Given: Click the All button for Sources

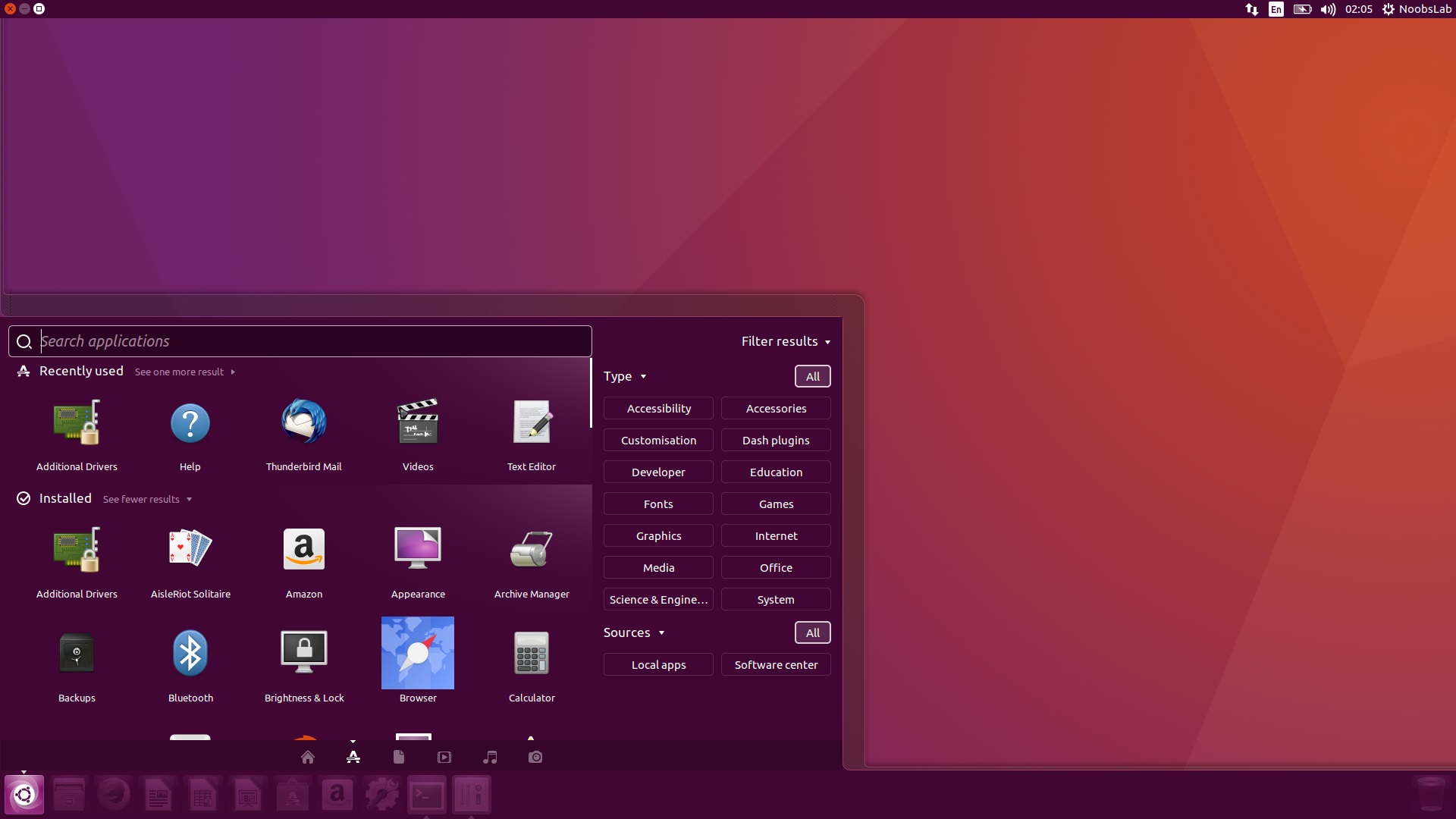Looking at the screenshot, I should (x=812, y=633).
